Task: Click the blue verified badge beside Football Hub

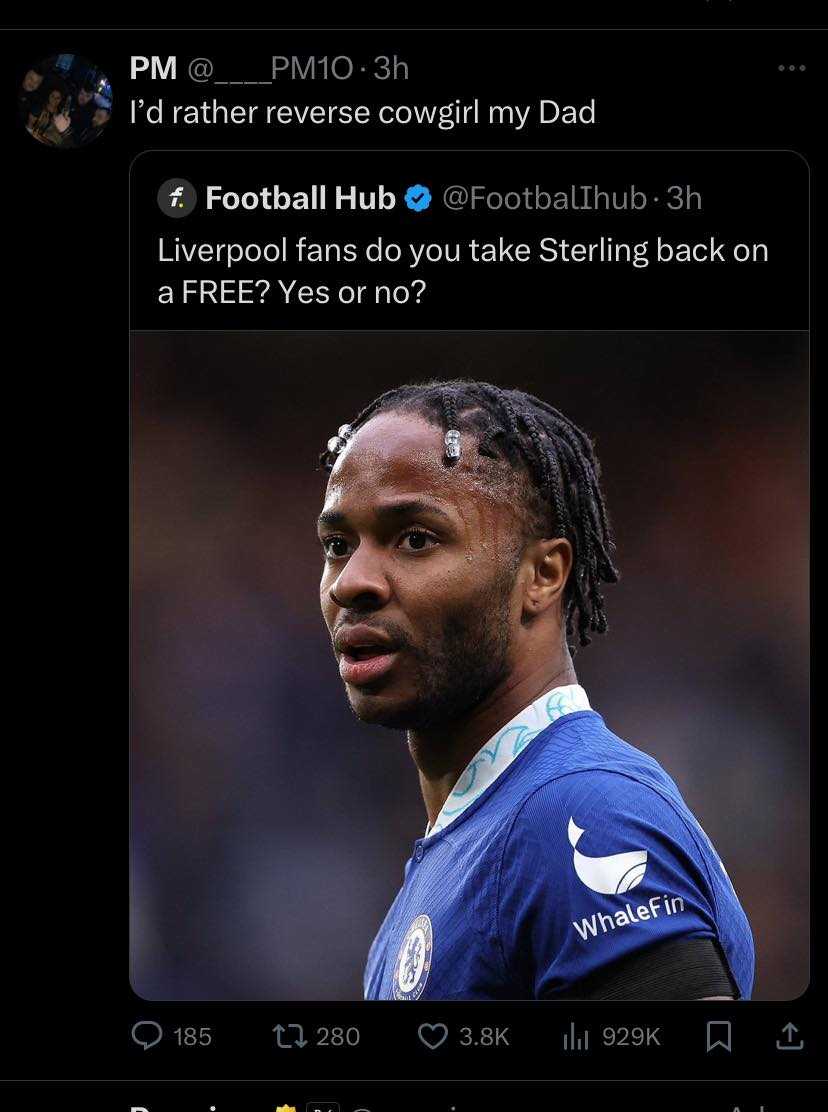Action: pyautogui.click(x=418, y=199)
